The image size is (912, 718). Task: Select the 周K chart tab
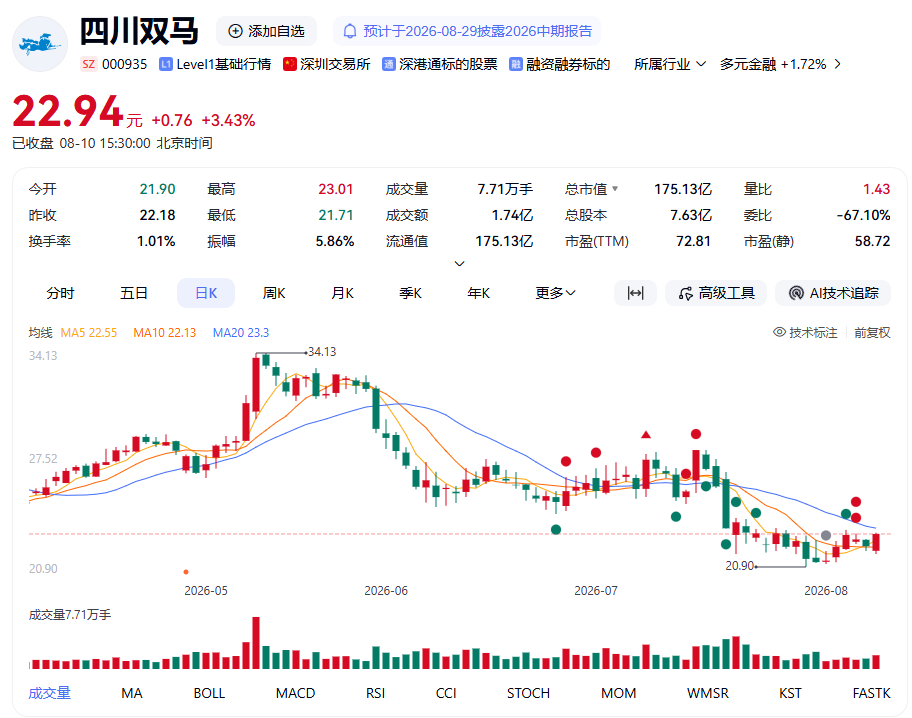click(x=274, y=293)
